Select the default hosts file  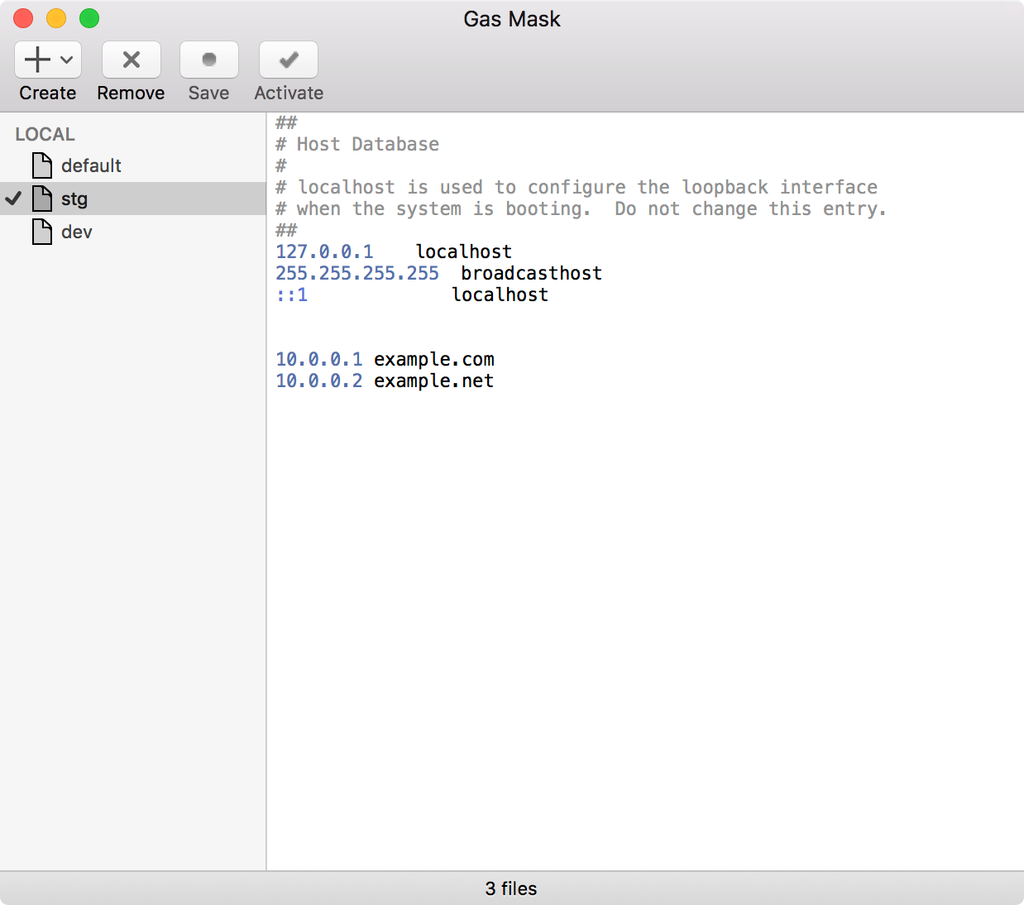(x=133, y=166)
